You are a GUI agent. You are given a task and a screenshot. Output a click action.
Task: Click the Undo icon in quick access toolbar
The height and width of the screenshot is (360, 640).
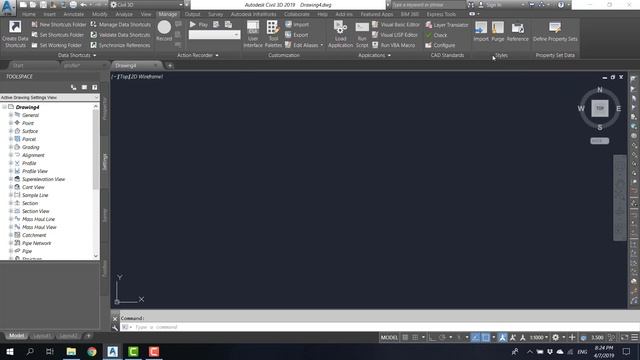[83, 5]
